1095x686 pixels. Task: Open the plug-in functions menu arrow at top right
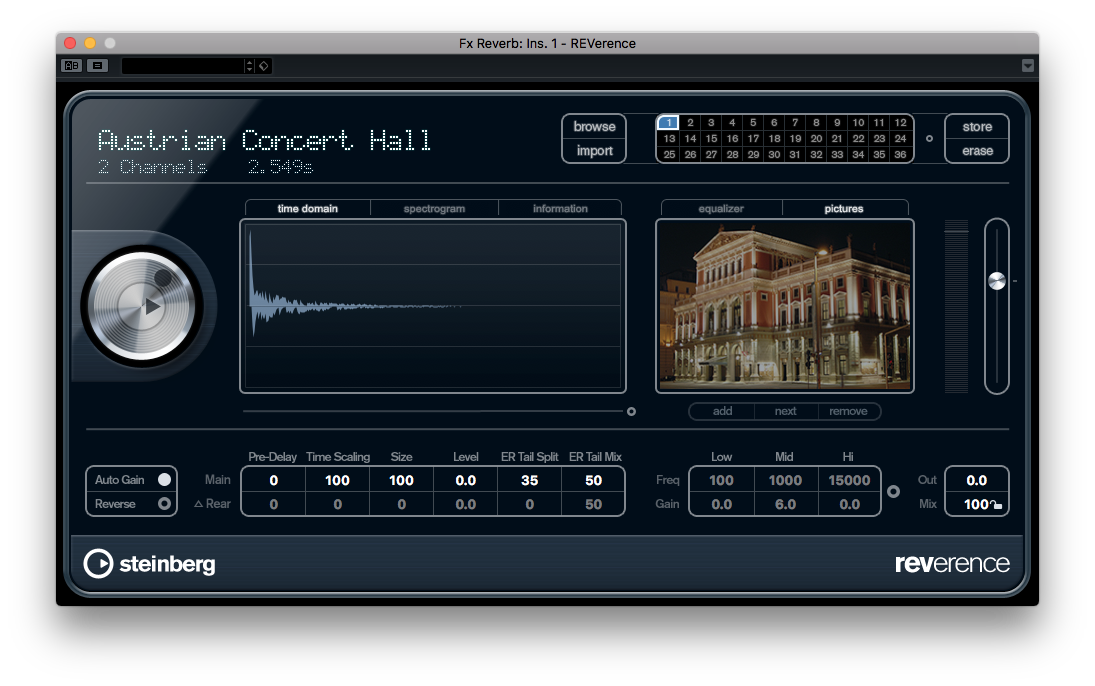(1027, 66)
